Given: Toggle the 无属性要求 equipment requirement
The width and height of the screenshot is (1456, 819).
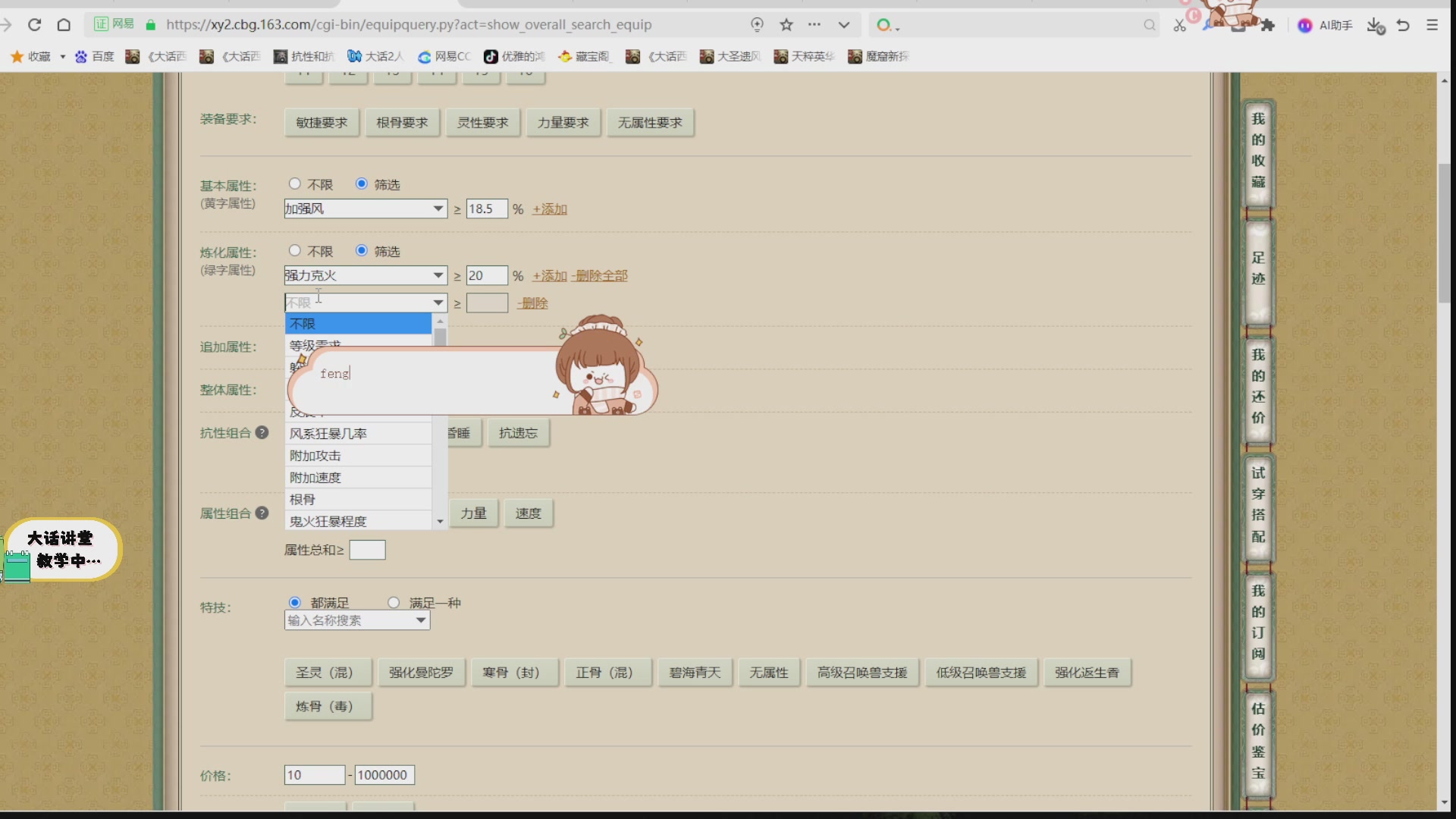Looking at the screenshot, I should 651,123.
